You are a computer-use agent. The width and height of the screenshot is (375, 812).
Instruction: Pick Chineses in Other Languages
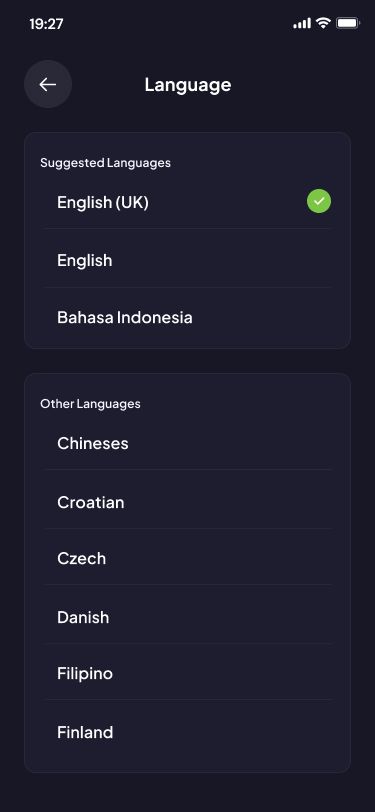pos(188,443)
